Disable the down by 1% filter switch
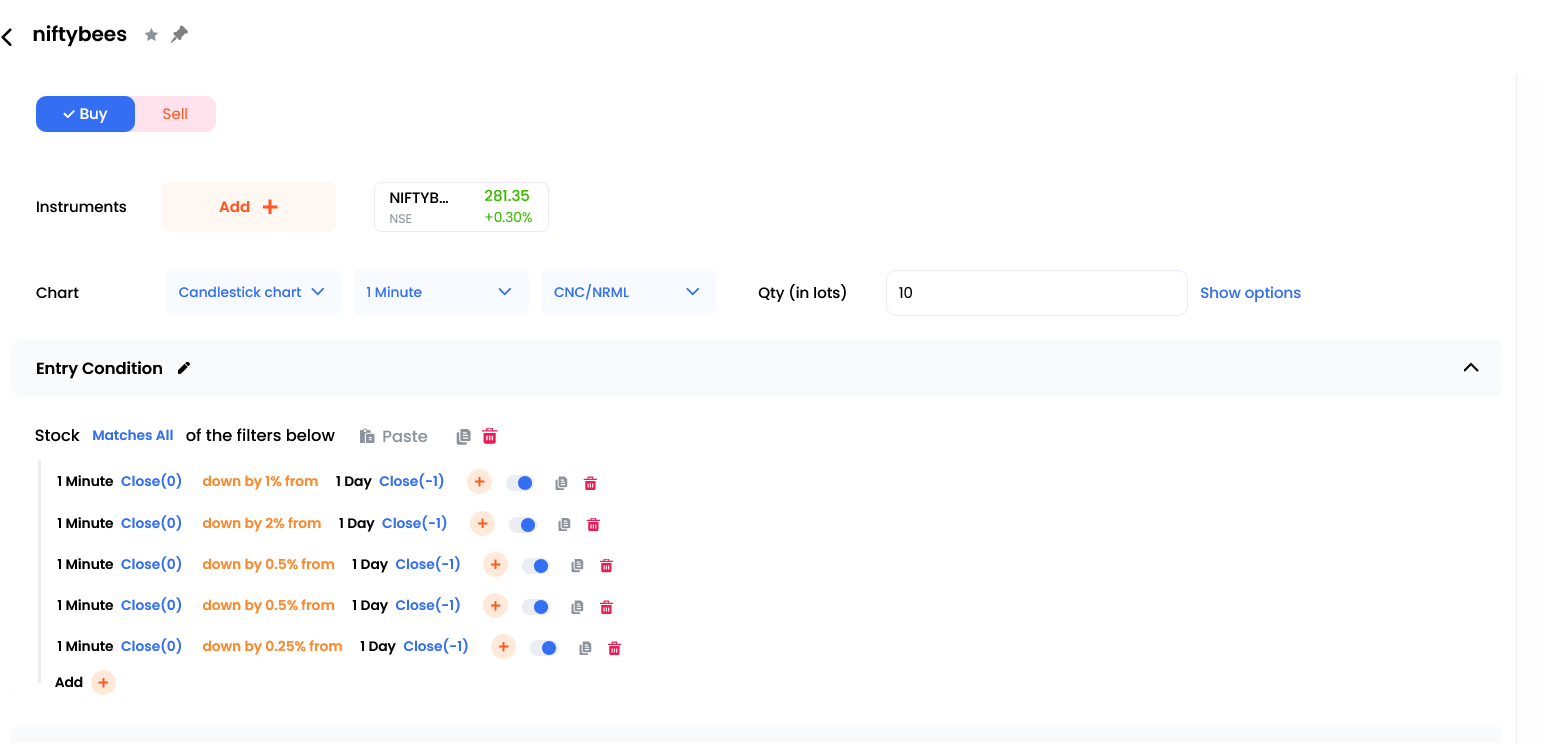 [x=520, y=483]
